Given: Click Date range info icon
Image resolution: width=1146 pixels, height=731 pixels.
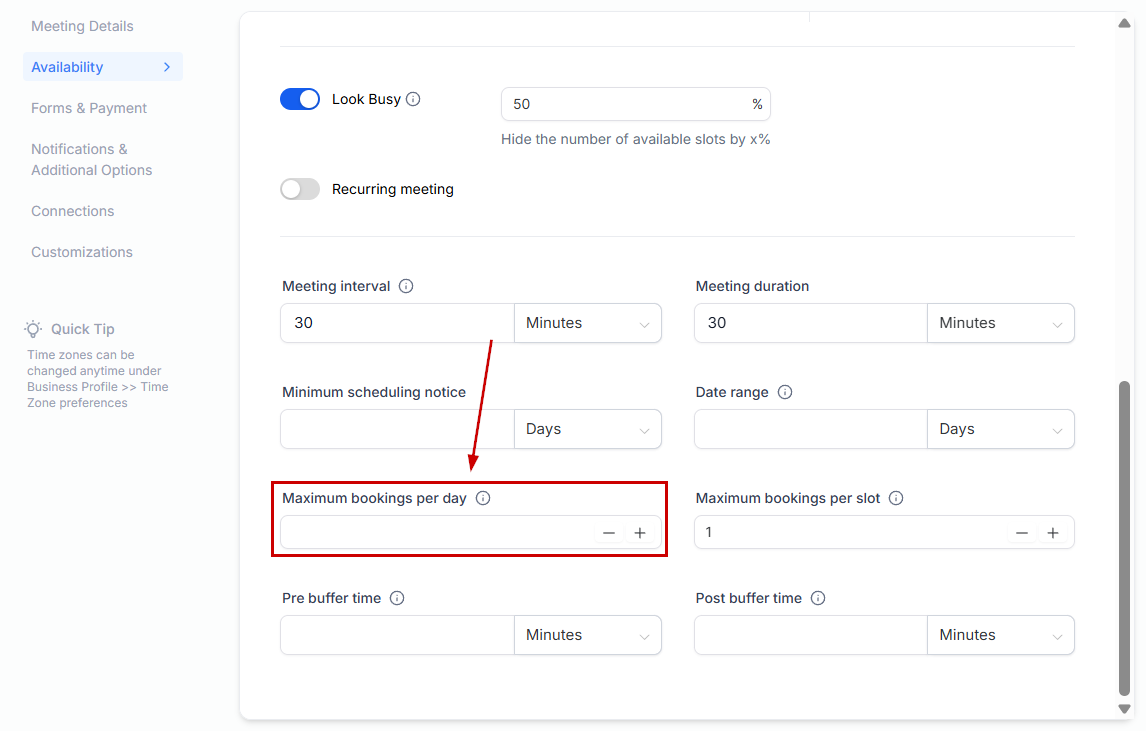Looking at the screenshot, I should pyautogui.click(x=785, y=392).
